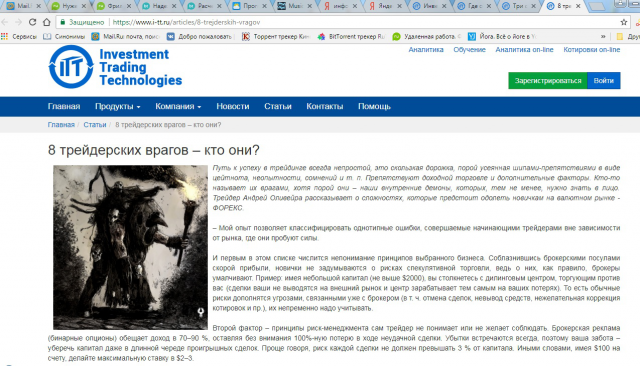Expand the Продукты dropdown menu
The width and height of the screenshot is (640, 366).
click(118, 106)
